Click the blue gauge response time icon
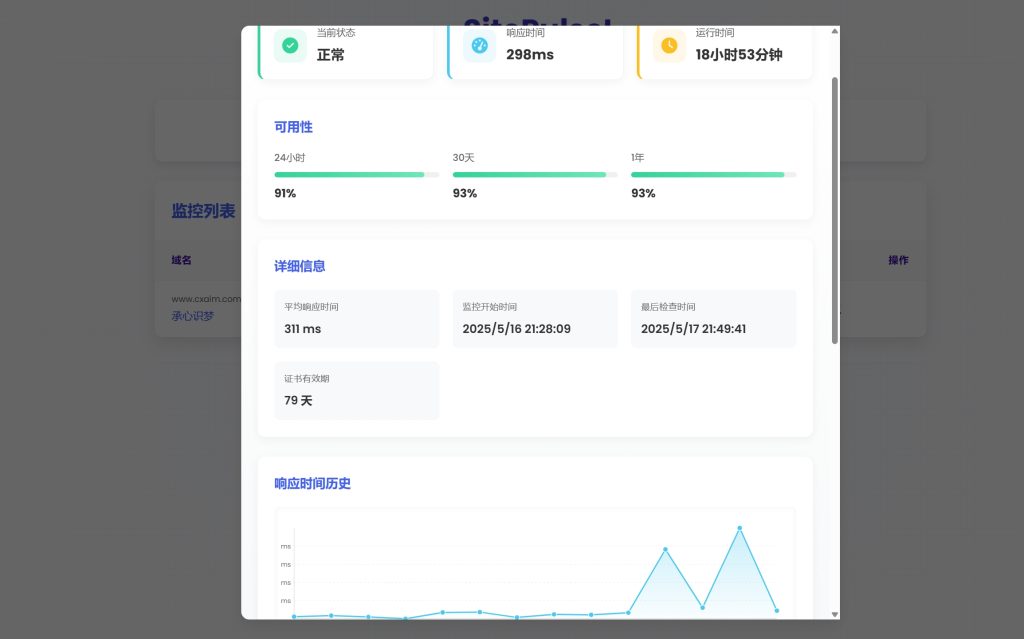Viewport: 1024px width, 639px height. (479, 45)
